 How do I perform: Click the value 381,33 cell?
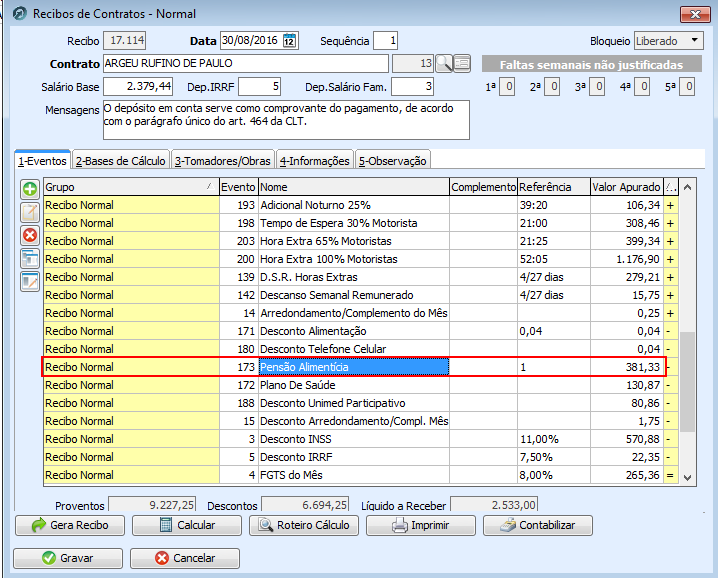point(627,367)
